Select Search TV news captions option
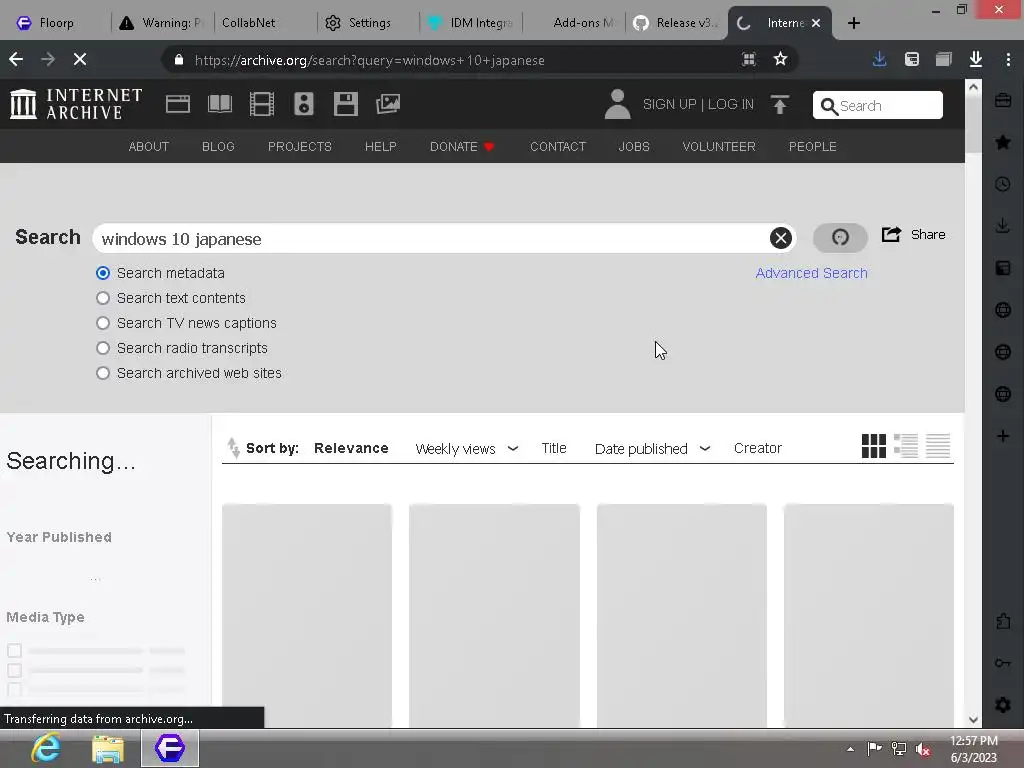Screen dimensions: 1024x768 (103, 323)
